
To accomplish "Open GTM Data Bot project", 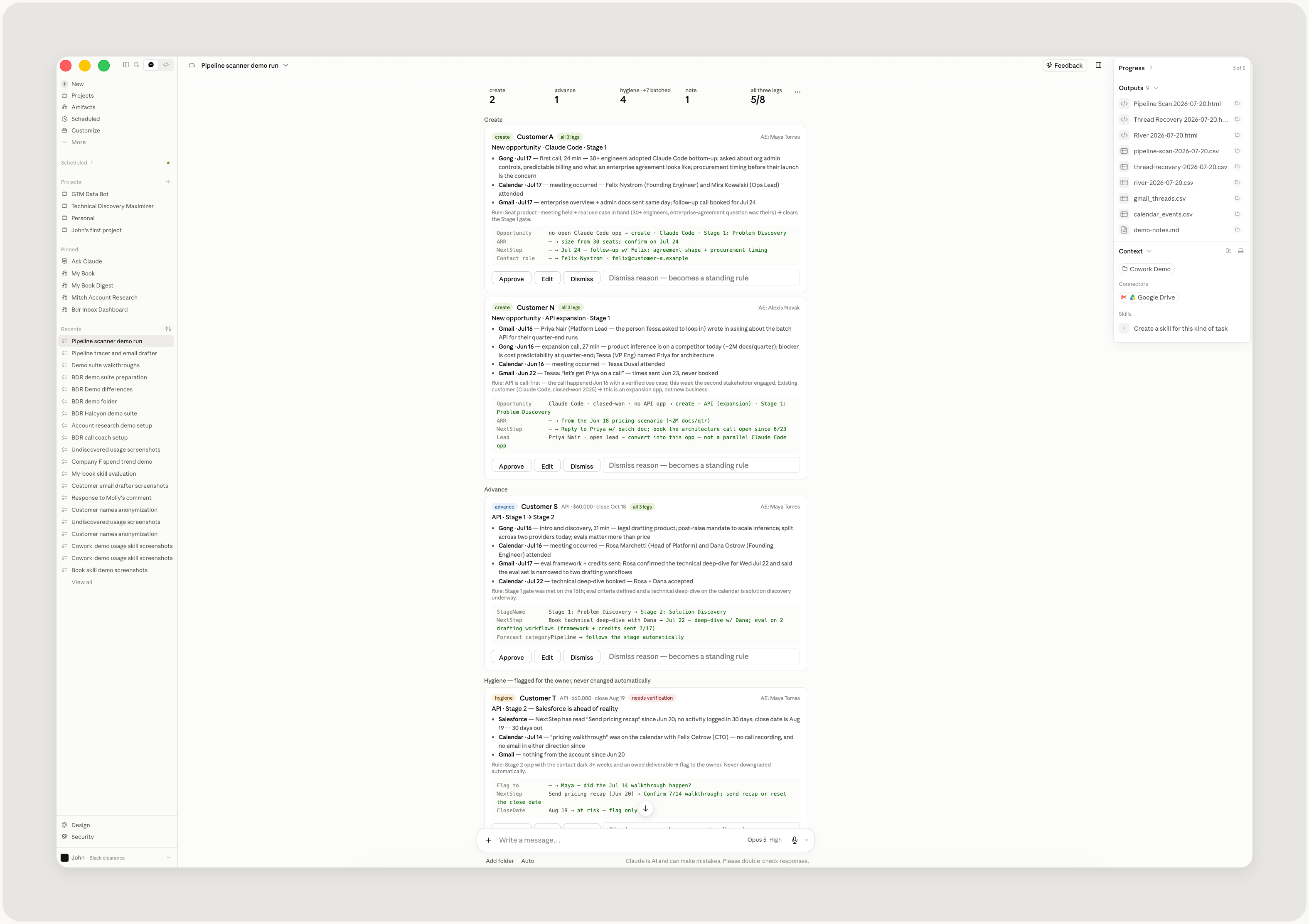I will [x=89, y=194].
